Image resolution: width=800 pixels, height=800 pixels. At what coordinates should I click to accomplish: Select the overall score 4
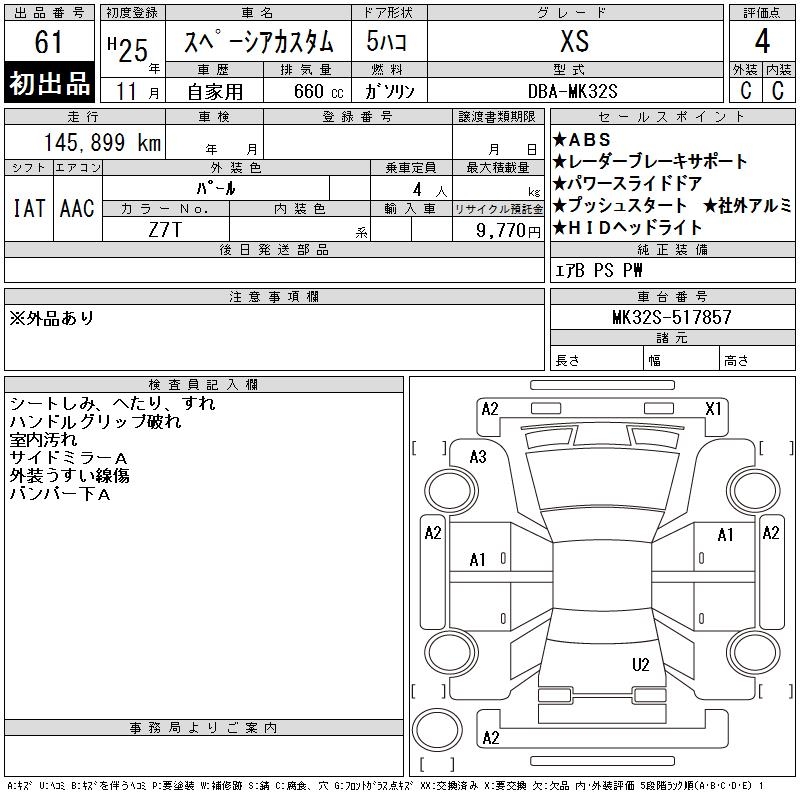(762, 41)
